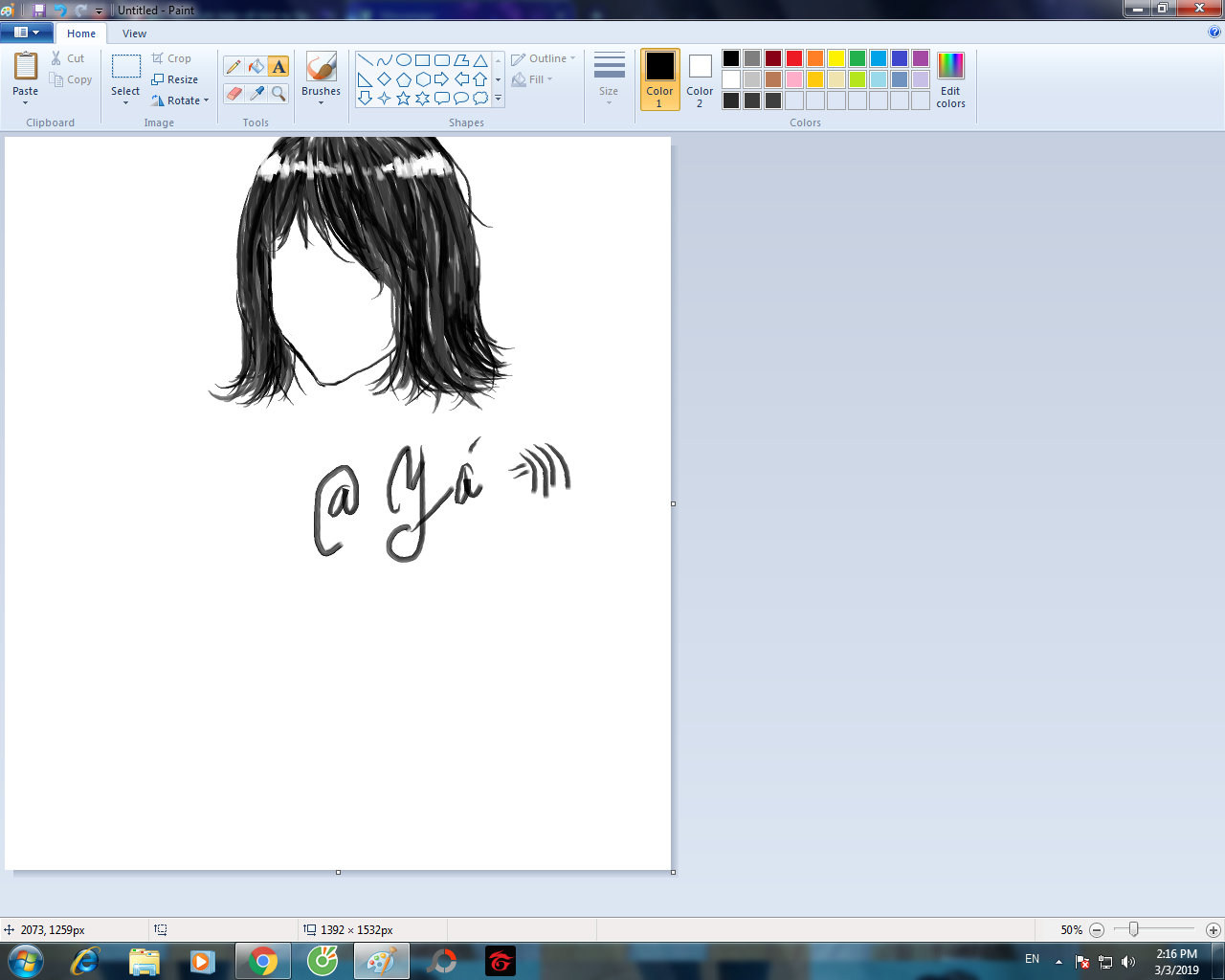Expand the Rotate dropdown menu
This screenshot has height=980, width=1225.
[181, 100]
